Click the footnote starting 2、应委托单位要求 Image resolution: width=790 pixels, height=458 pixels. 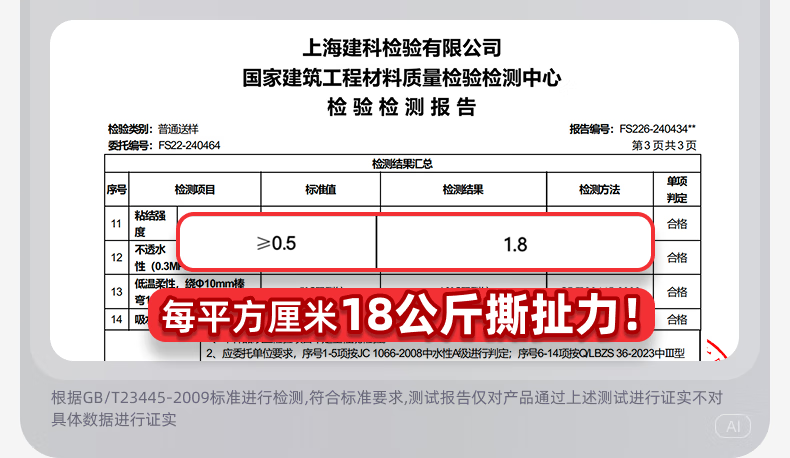coord(445,354)
